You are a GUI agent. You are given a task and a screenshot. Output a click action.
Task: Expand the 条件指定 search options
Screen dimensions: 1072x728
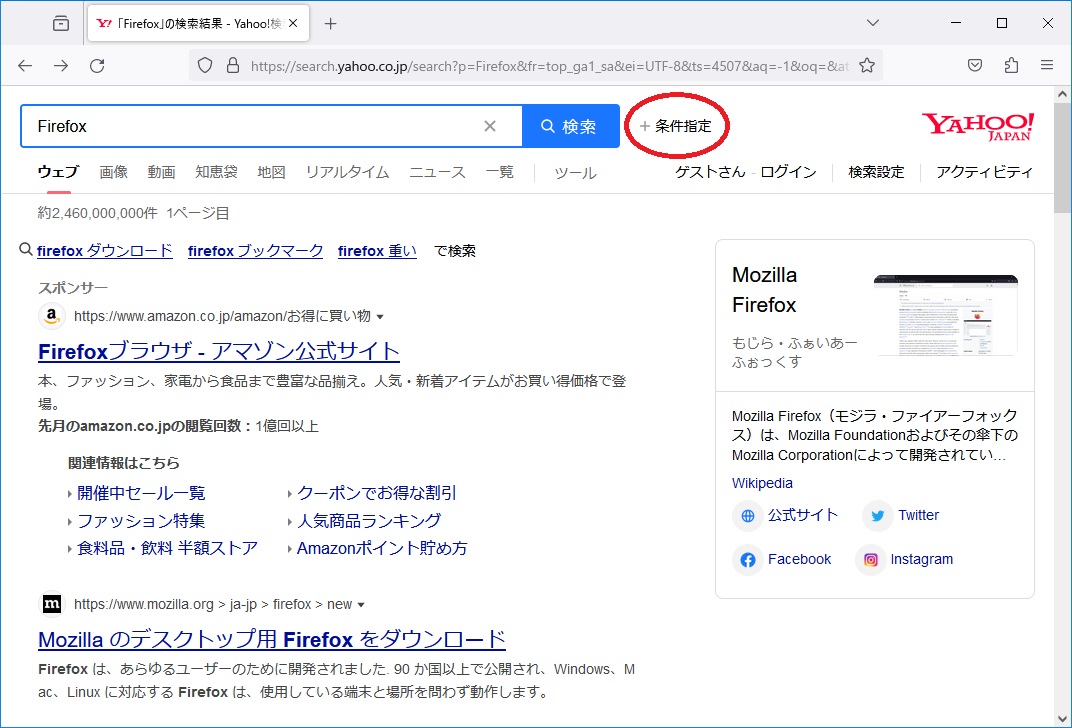(x=676, y=126)
